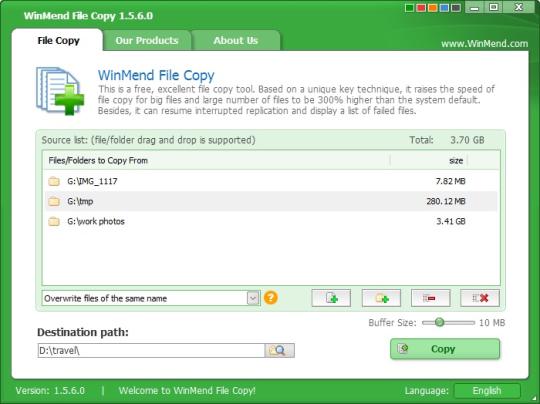
Task: Maximize the WinMend File Copy window
Action: click(494, 8)
